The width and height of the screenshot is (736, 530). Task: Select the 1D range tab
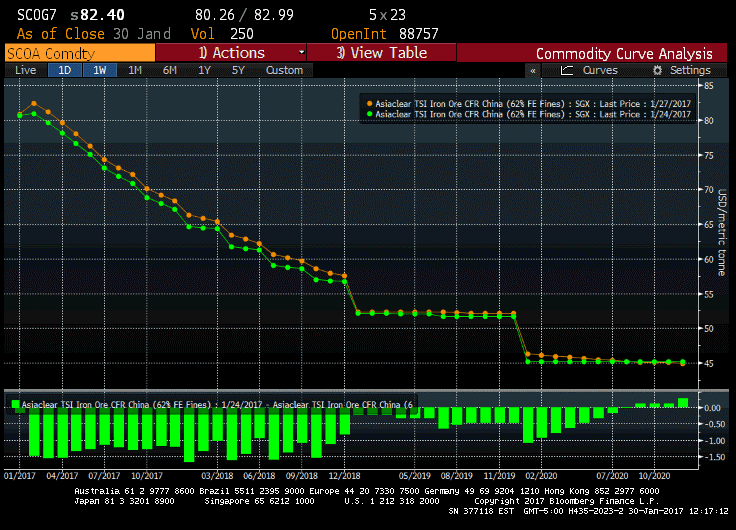pyautogui.click(x=64, y=70)
